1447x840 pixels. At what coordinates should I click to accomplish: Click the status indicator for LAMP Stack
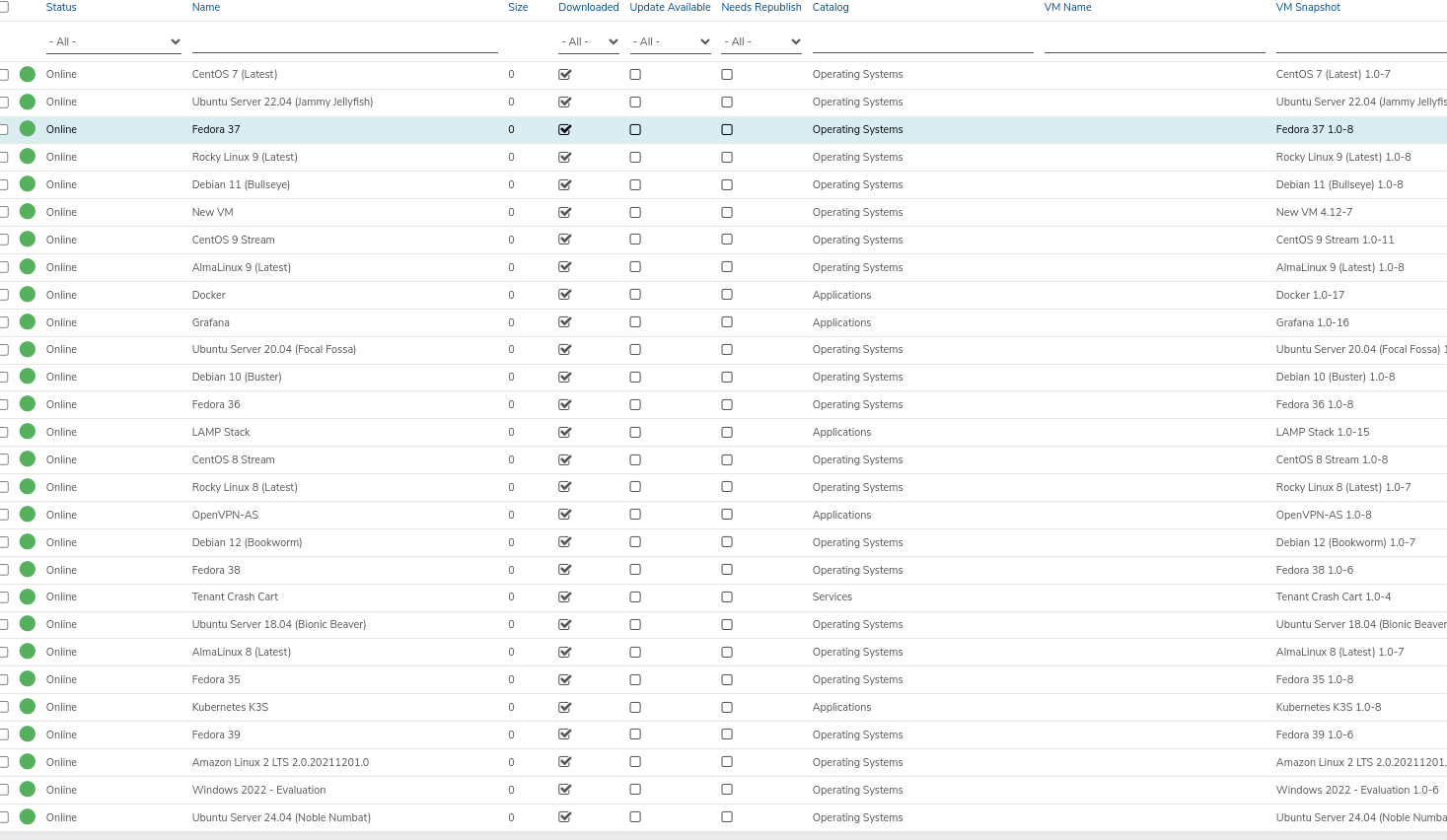pyautogui.click(x=28, y=432)
